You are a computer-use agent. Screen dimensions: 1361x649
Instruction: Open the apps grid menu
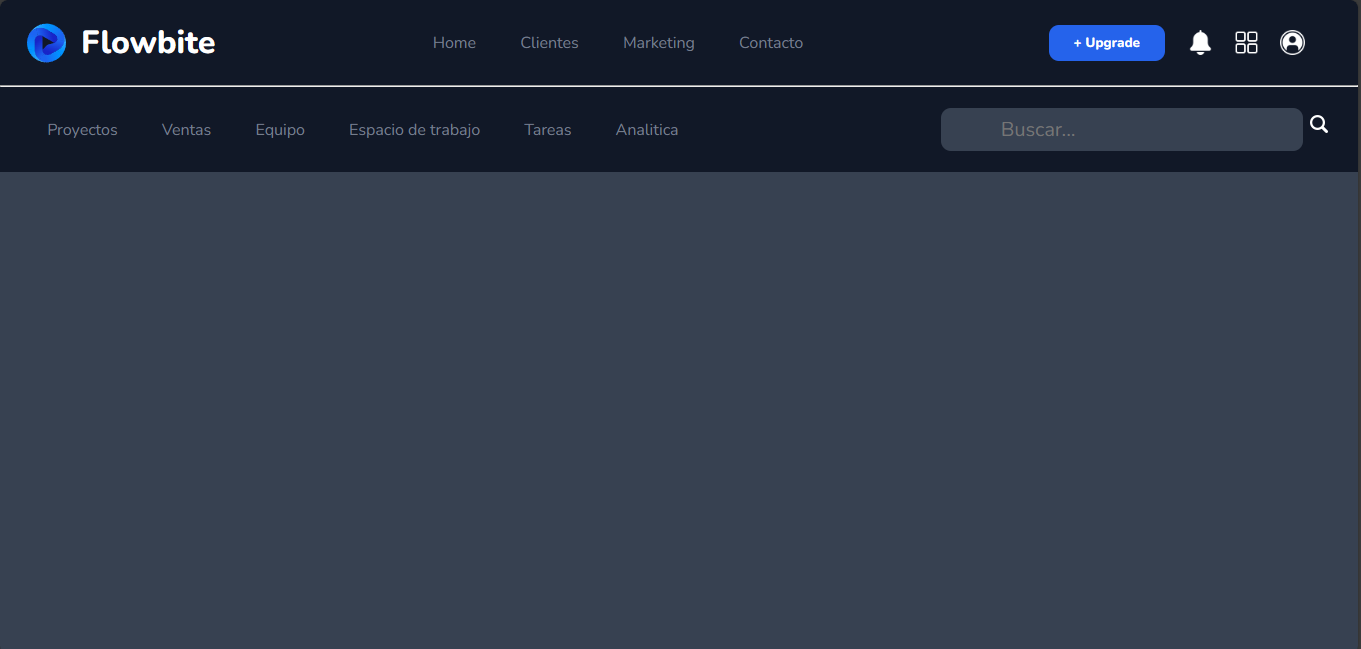click(x=1246, y=42)
